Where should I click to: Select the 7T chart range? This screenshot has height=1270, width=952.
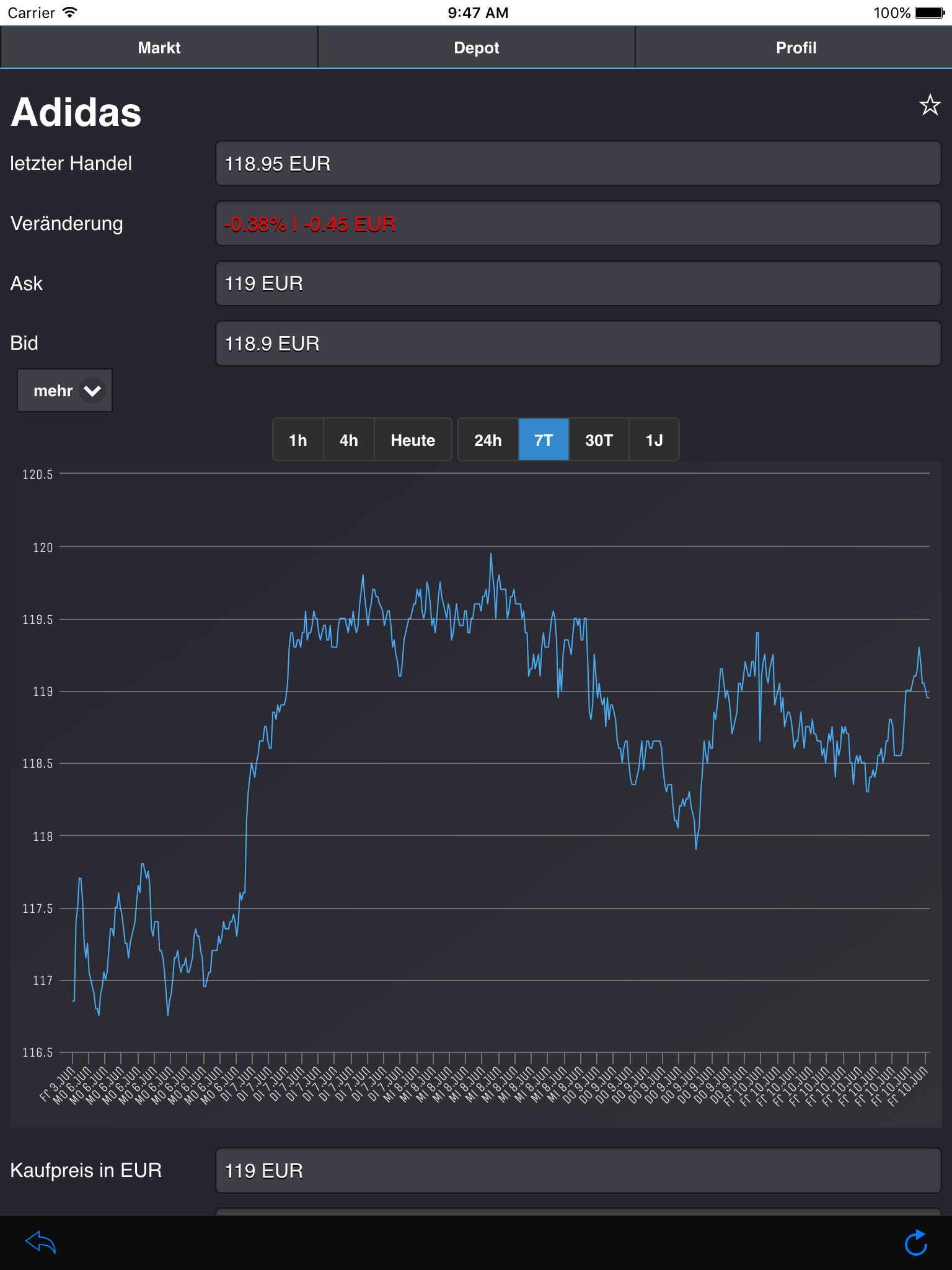pyautogui.click(x=544, y=440)
